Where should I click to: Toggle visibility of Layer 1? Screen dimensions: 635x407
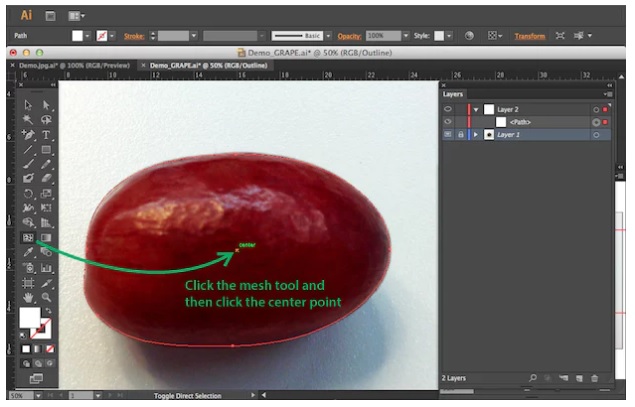click(447, 134)
